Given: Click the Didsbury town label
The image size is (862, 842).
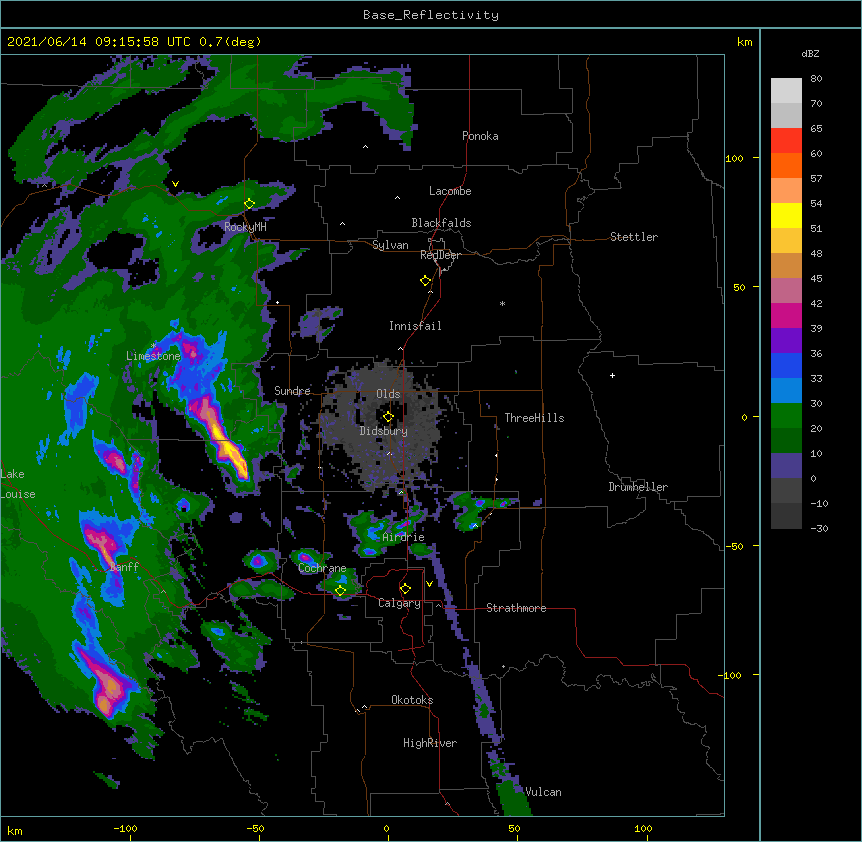Looking at the screenshot, I should (384, 431).
